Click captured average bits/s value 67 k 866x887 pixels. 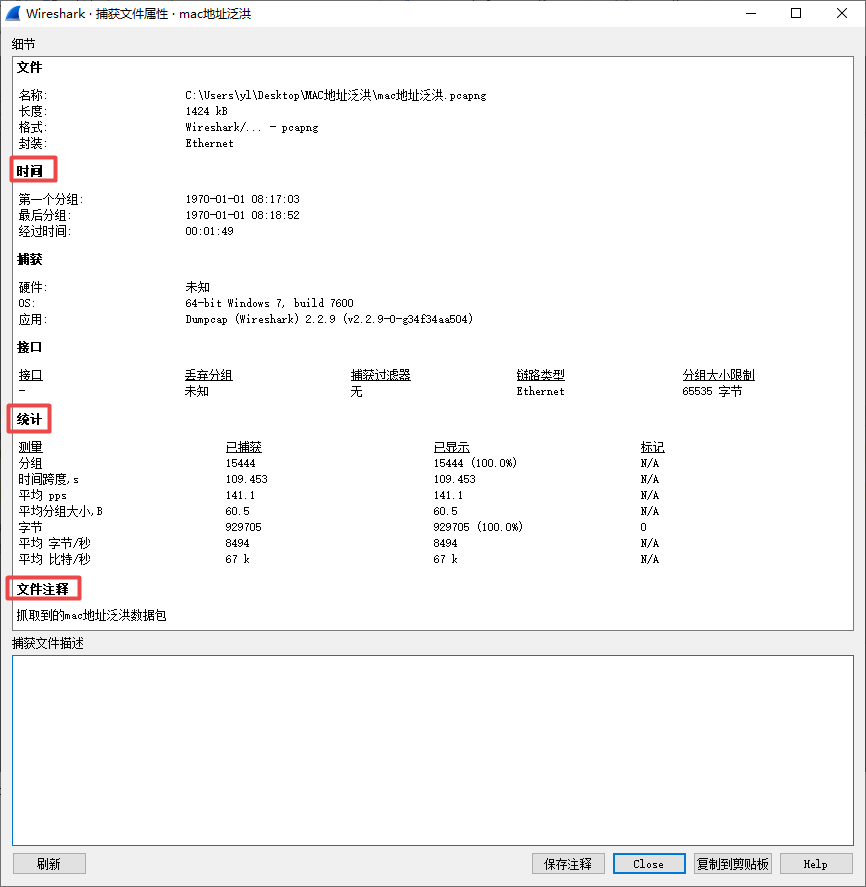pyautogui.click(x=237, y=559)
